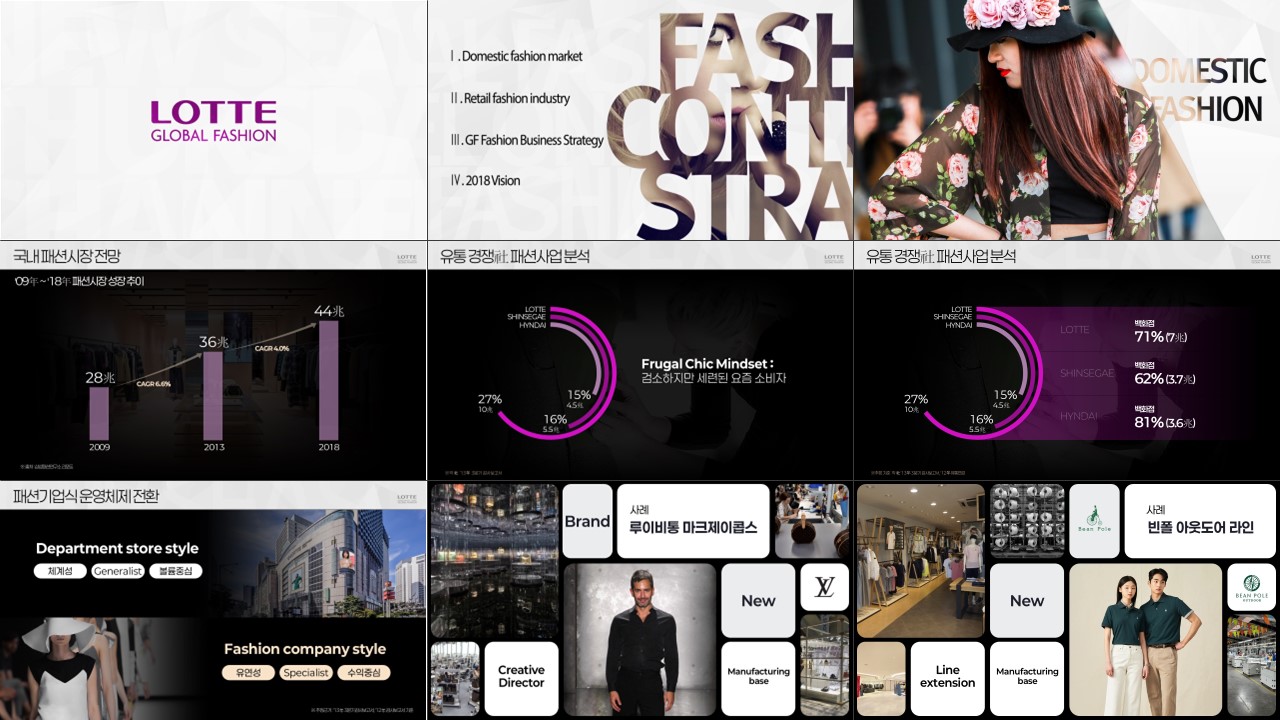The height and width of the screenshot is (720, 1280).
Task: Click the 루이비통 마크제이콥스 case title
Action: pyautogui.click(x=693, y=521)
